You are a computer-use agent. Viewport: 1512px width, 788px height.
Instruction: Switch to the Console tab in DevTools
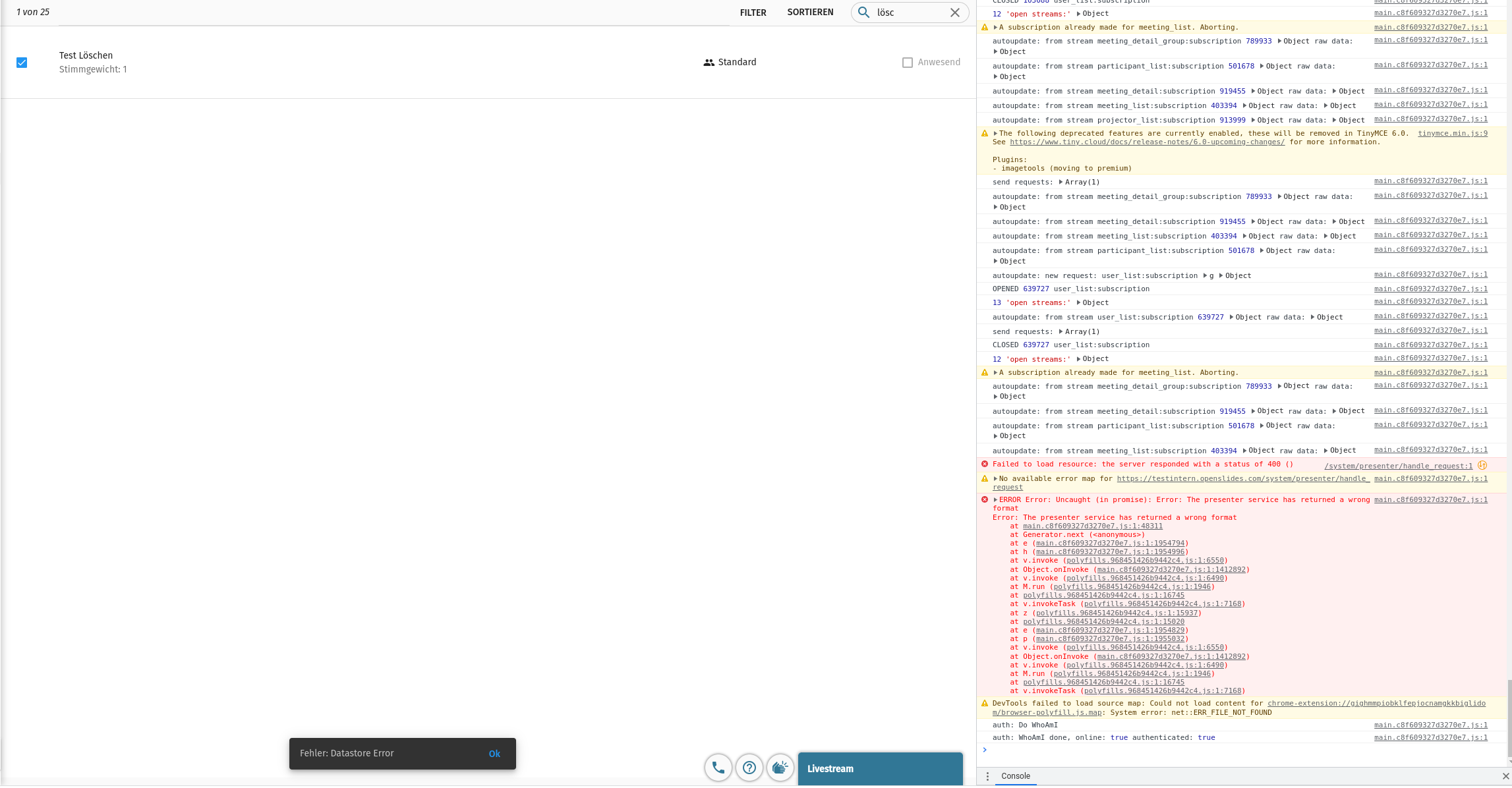[1015, 776]
